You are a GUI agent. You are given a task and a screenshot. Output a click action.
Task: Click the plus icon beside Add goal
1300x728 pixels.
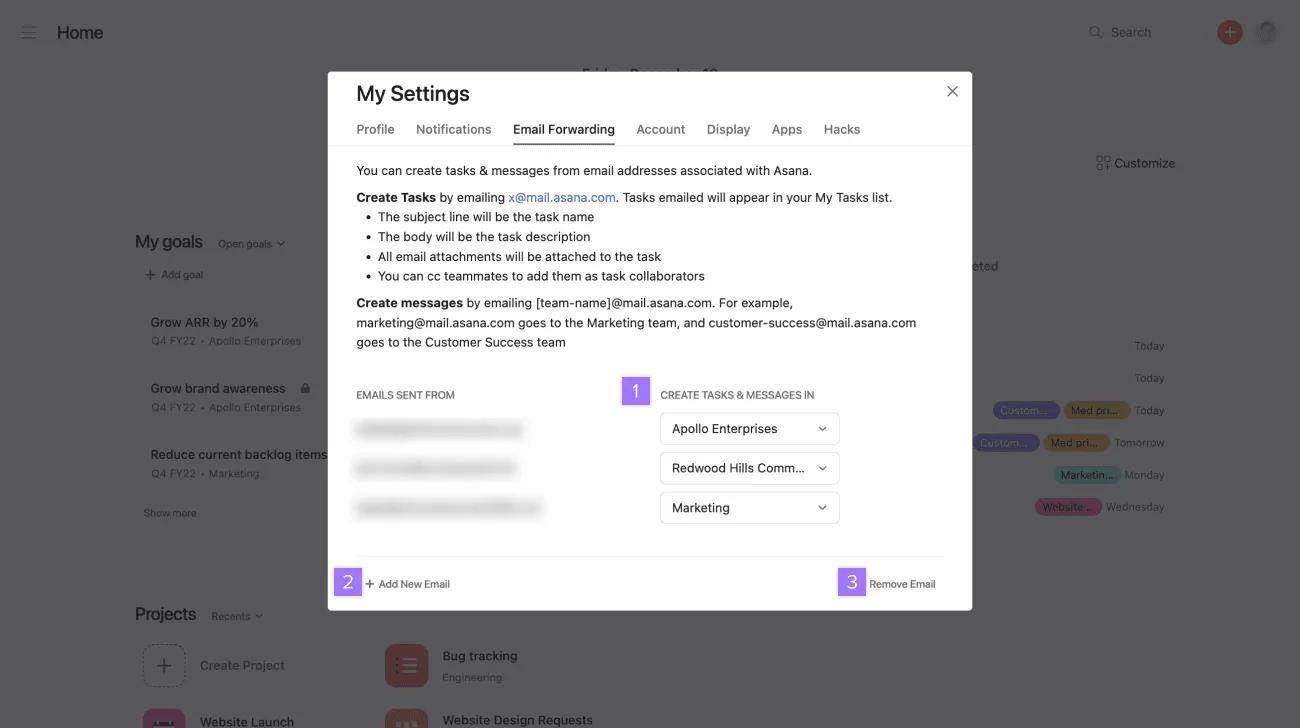coord(150,275)
